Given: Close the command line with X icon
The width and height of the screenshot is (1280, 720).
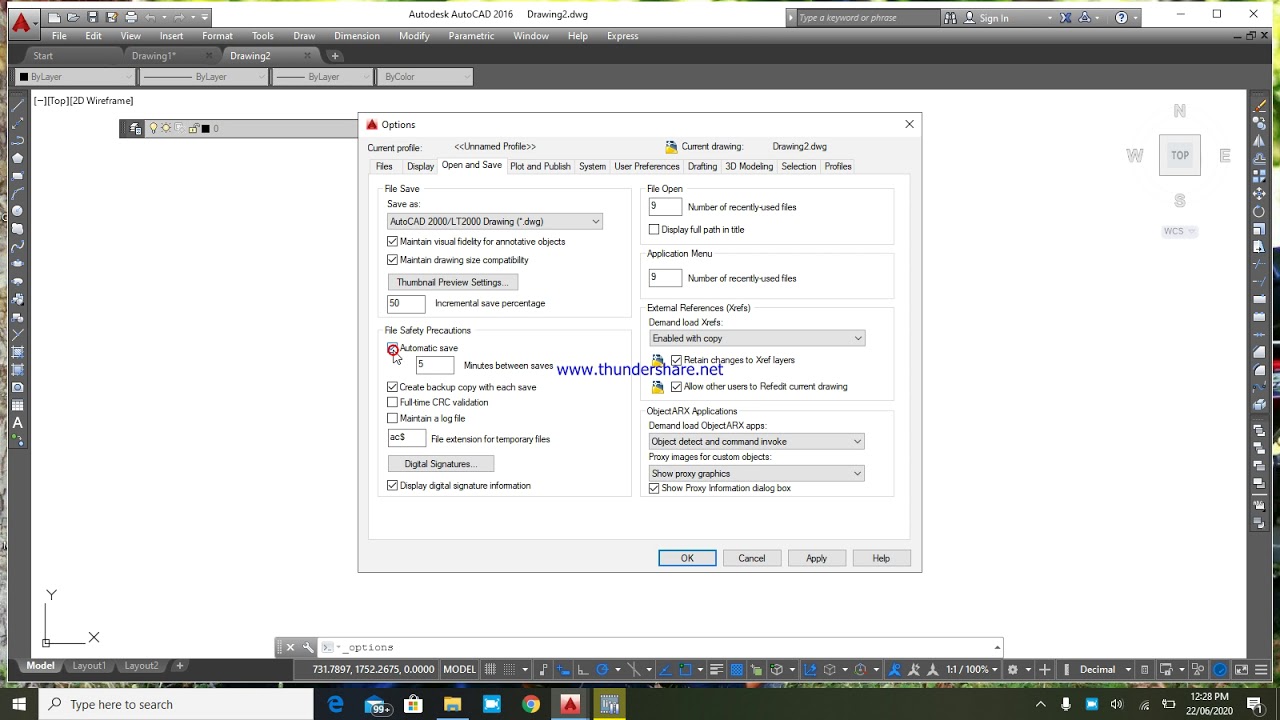Looking at the screenshot, I should coord(290,647).
